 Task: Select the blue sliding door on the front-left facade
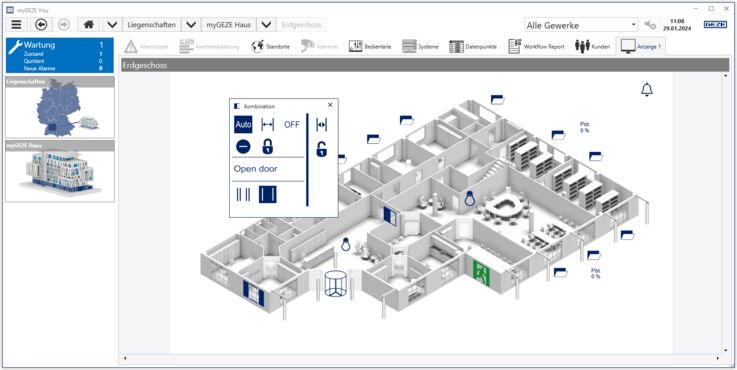click(254, 293)
